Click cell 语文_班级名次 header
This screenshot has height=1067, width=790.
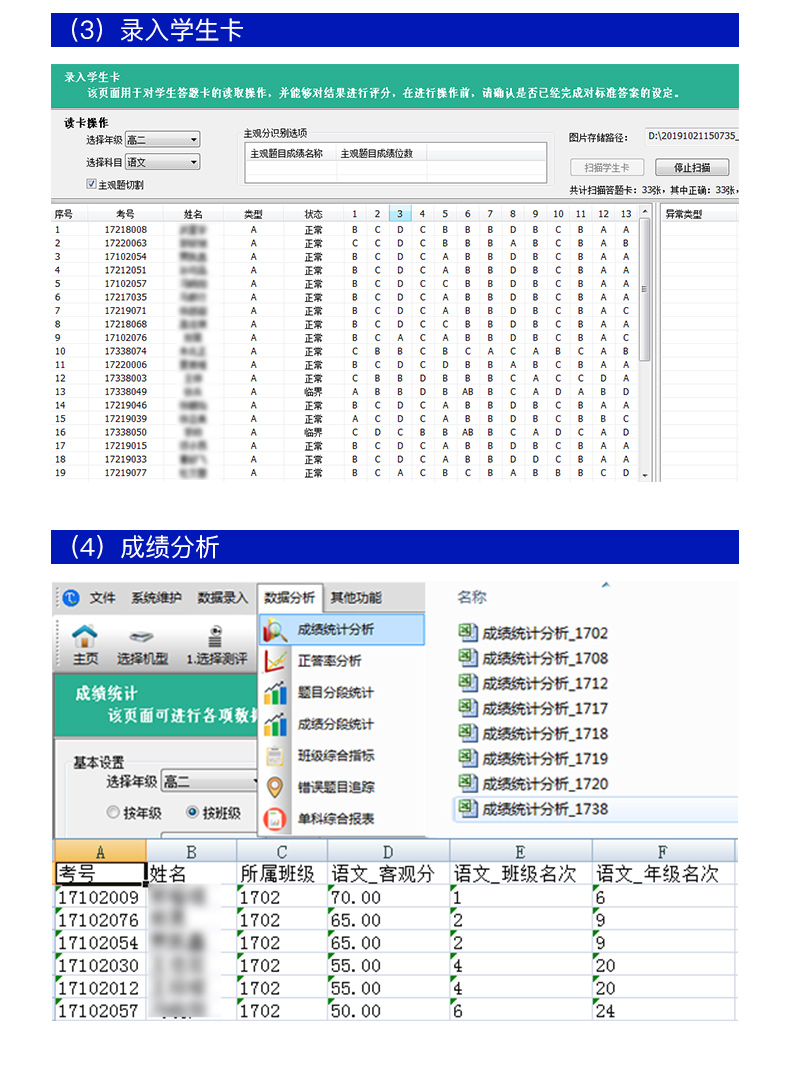[521, 874]
